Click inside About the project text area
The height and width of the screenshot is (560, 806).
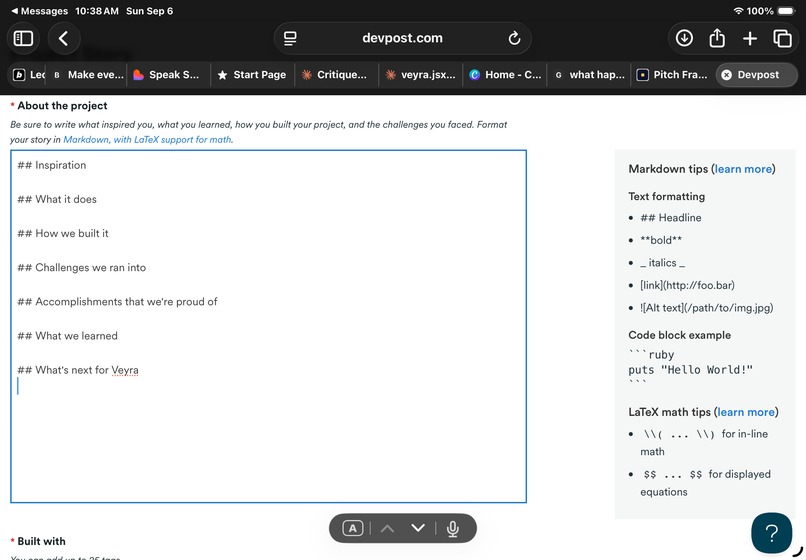coord(268,327)
